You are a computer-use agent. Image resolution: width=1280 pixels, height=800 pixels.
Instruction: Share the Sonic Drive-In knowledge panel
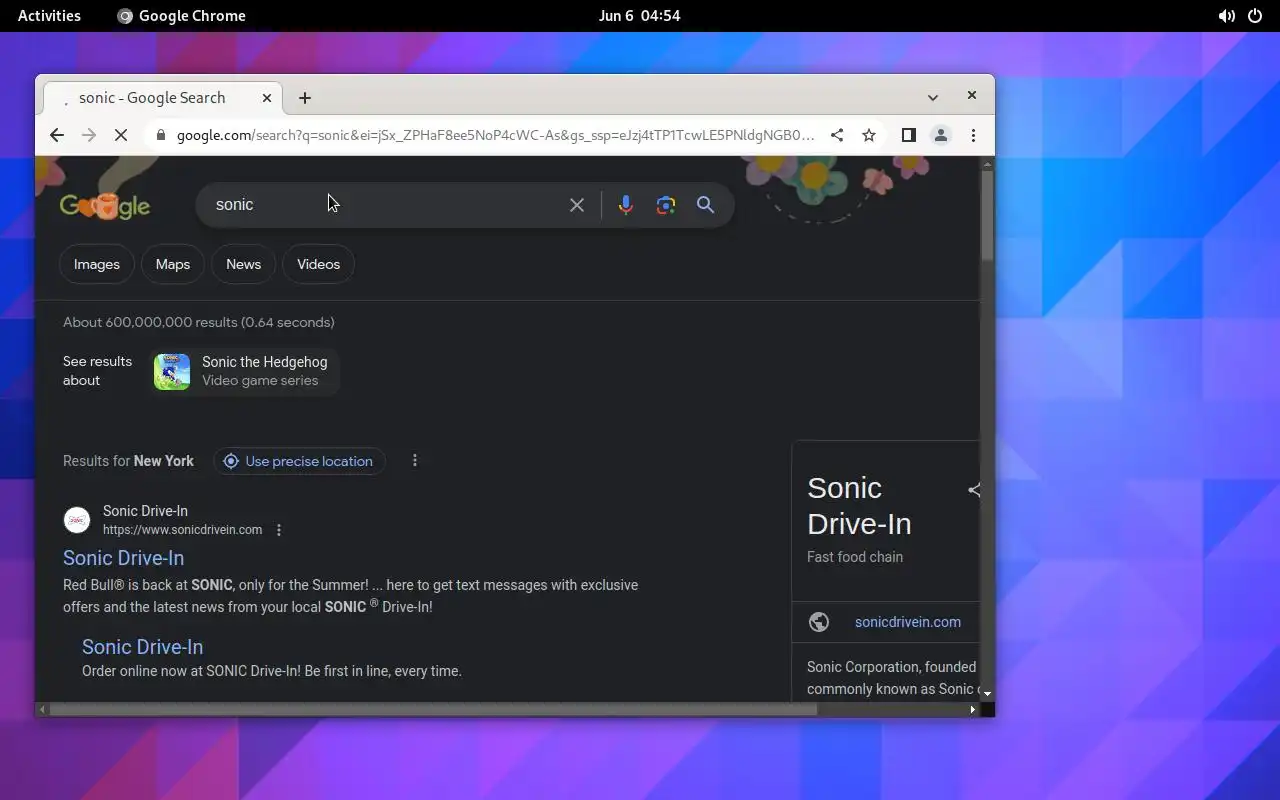tap(973, 490)
